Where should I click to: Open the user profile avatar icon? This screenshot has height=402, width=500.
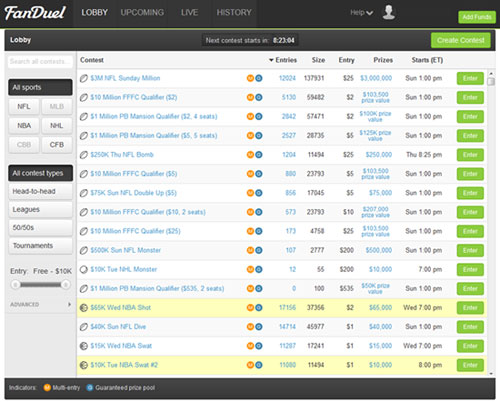coord(389,12)
